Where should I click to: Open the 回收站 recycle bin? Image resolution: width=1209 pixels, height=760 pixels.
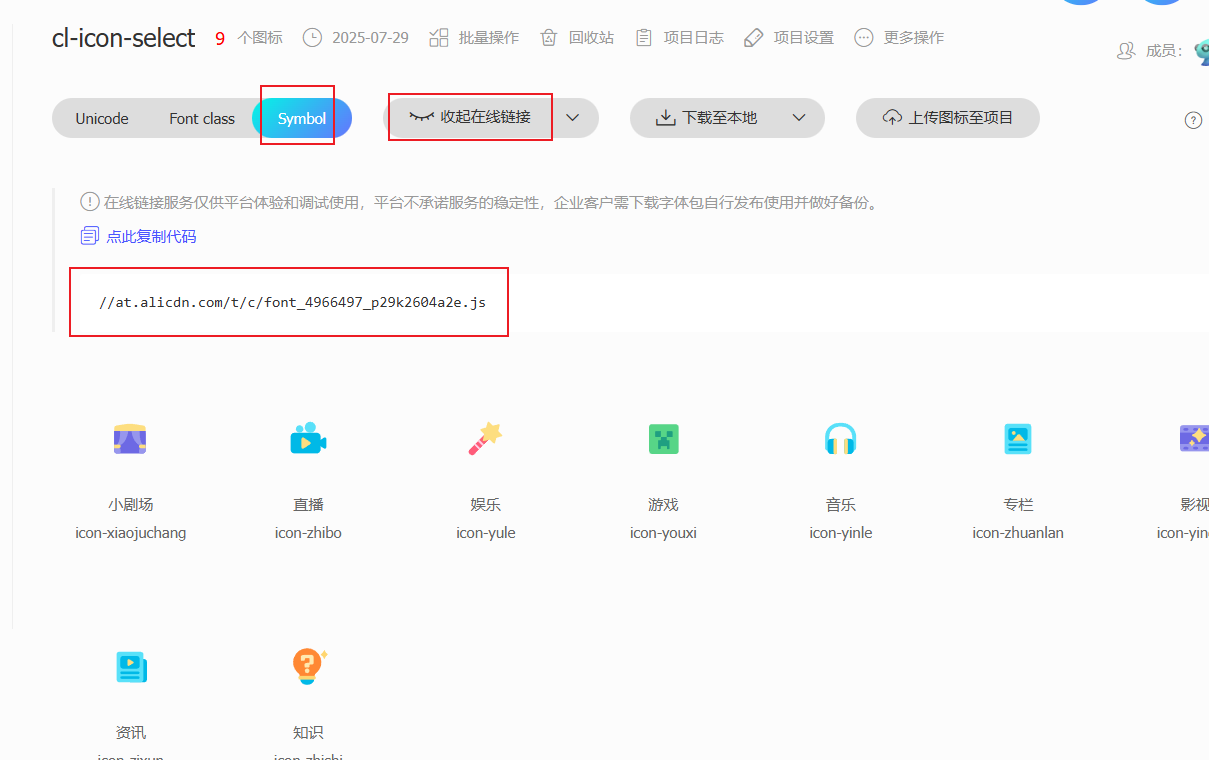pos(576,37)
